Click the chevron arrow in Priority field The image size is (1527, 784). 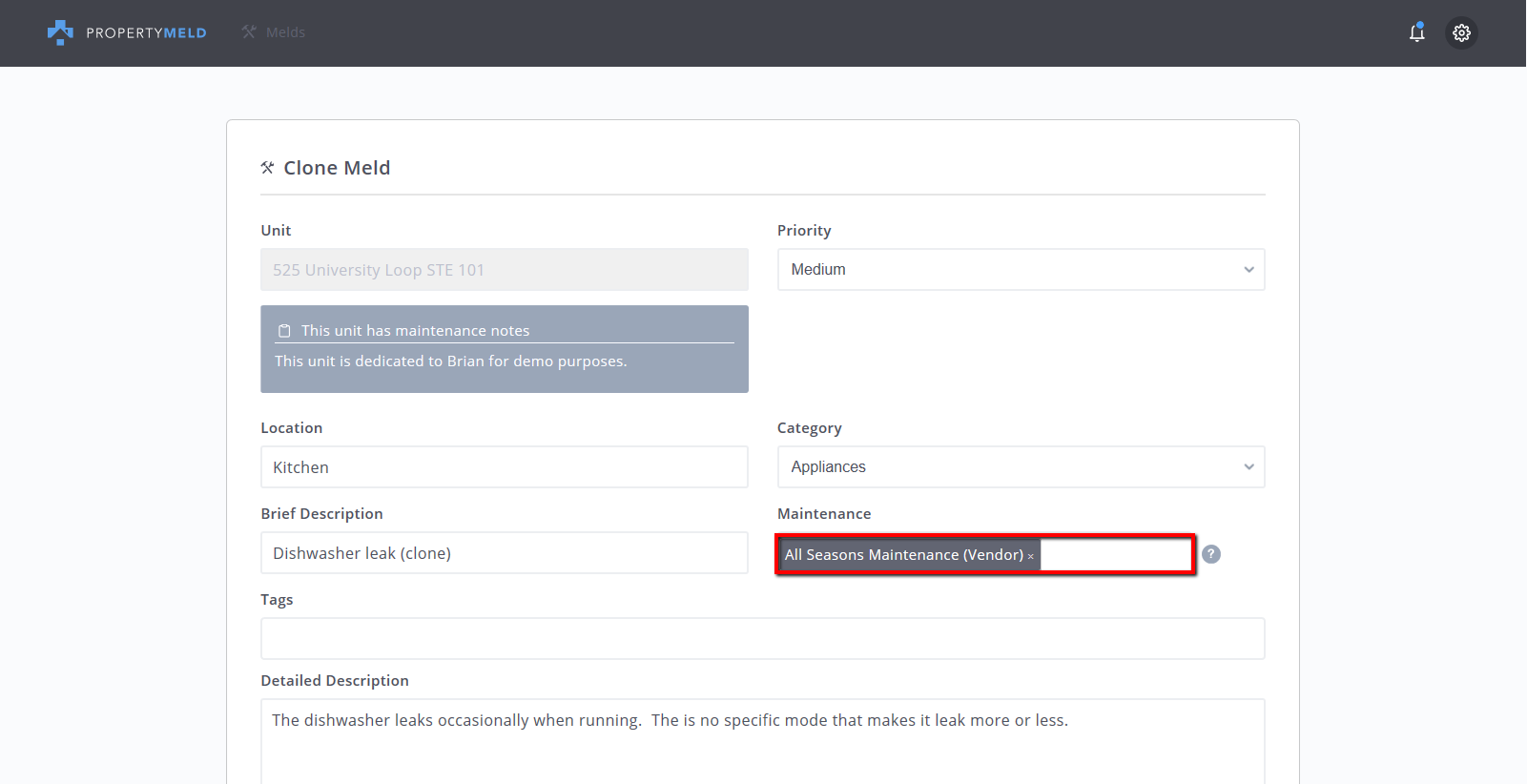1248,270
